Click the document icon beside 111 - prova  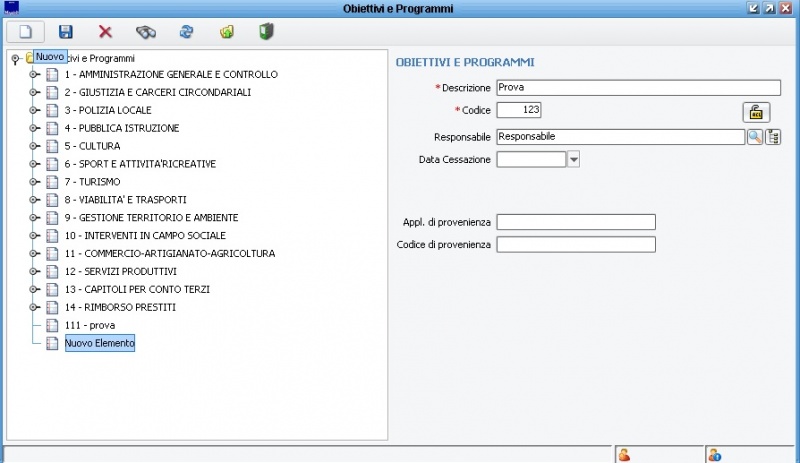point(52,325)
